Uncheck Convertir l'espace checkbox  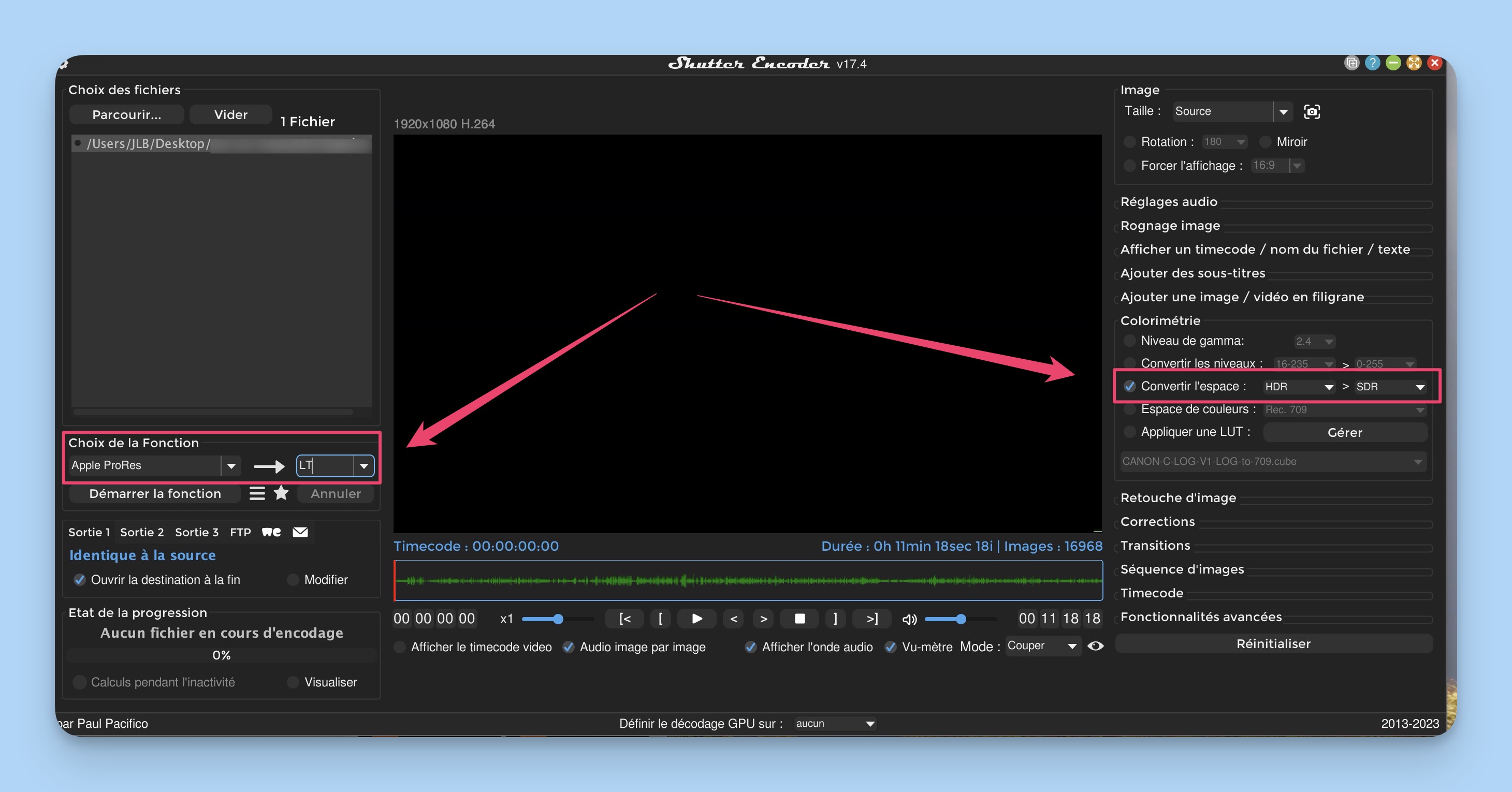pyautogui.click(x=1129, y=386)
